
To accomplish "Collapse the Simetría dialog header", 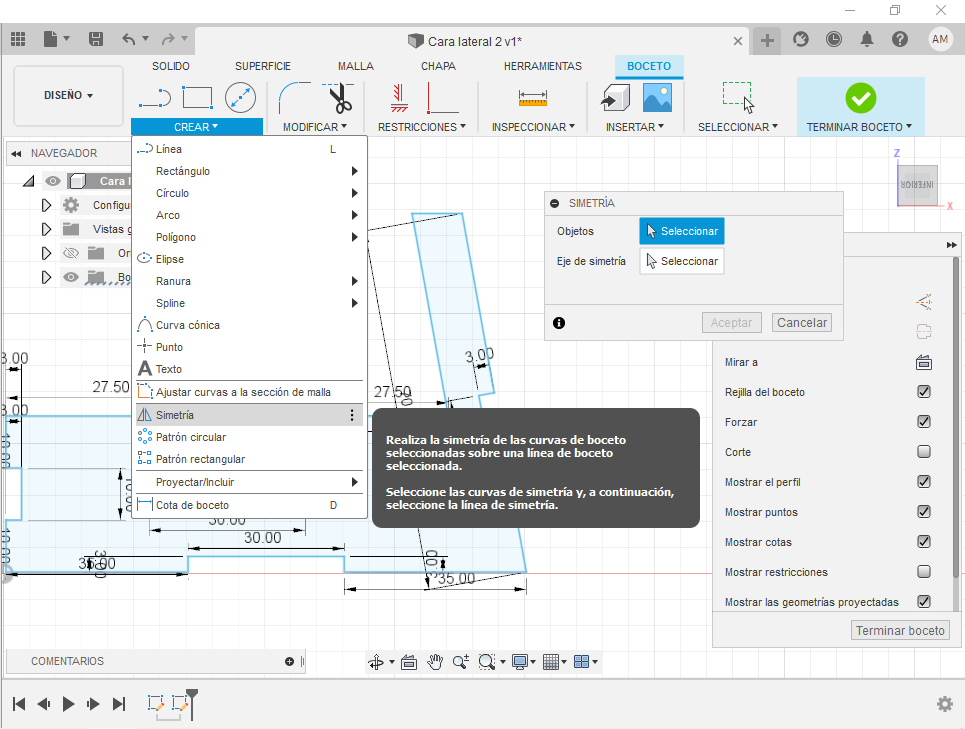I will pyautogui.click(x=555, y=203).
